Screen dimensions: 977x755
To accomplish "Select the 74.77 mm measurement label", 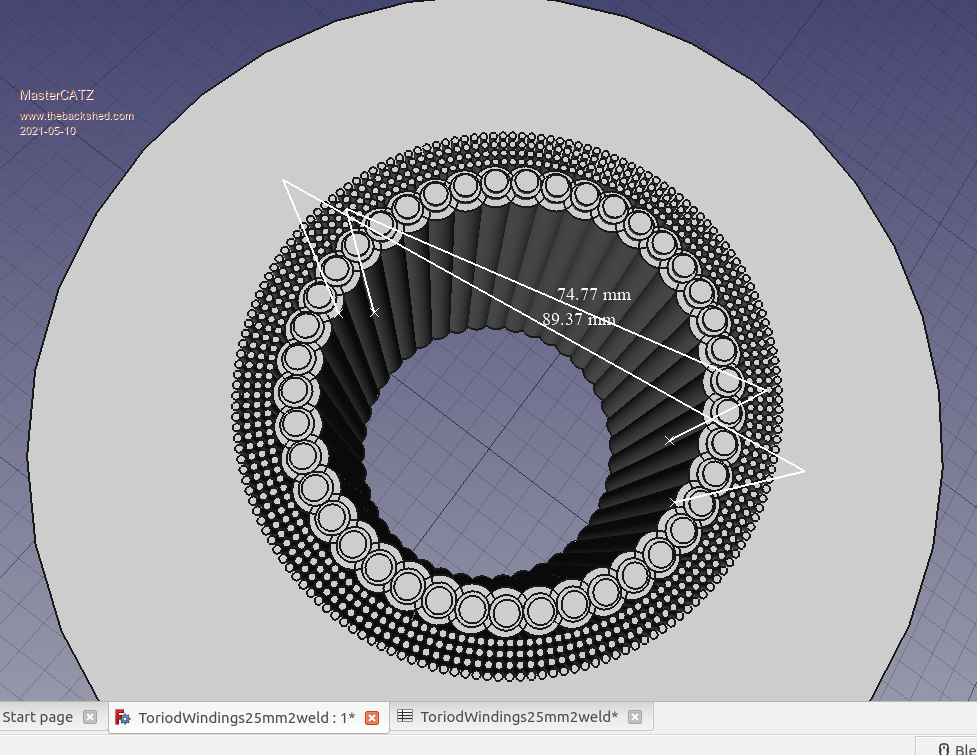I will pyautogui.click(x=594, y=294).
